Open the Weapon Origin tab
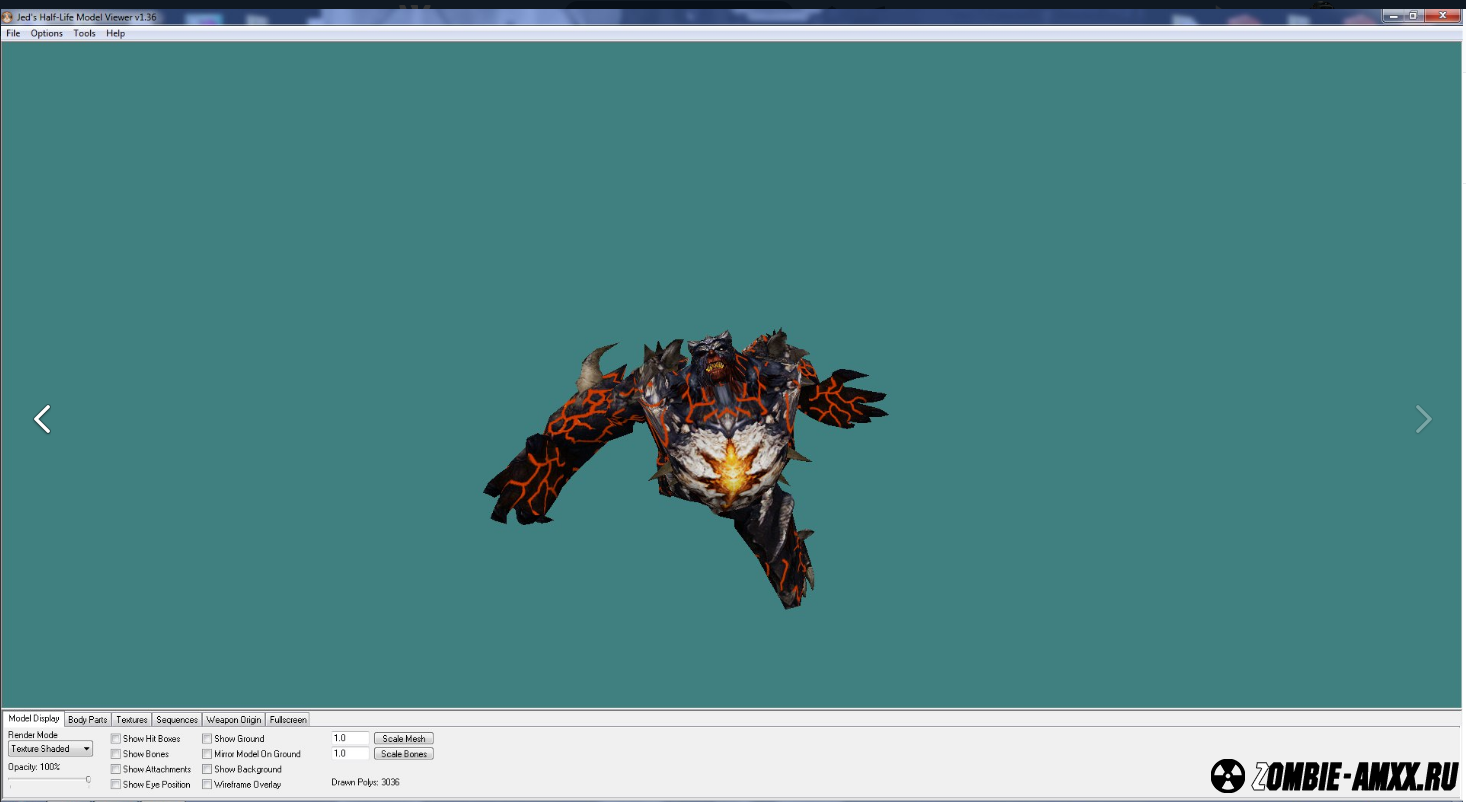 click(x=234, y=719)
